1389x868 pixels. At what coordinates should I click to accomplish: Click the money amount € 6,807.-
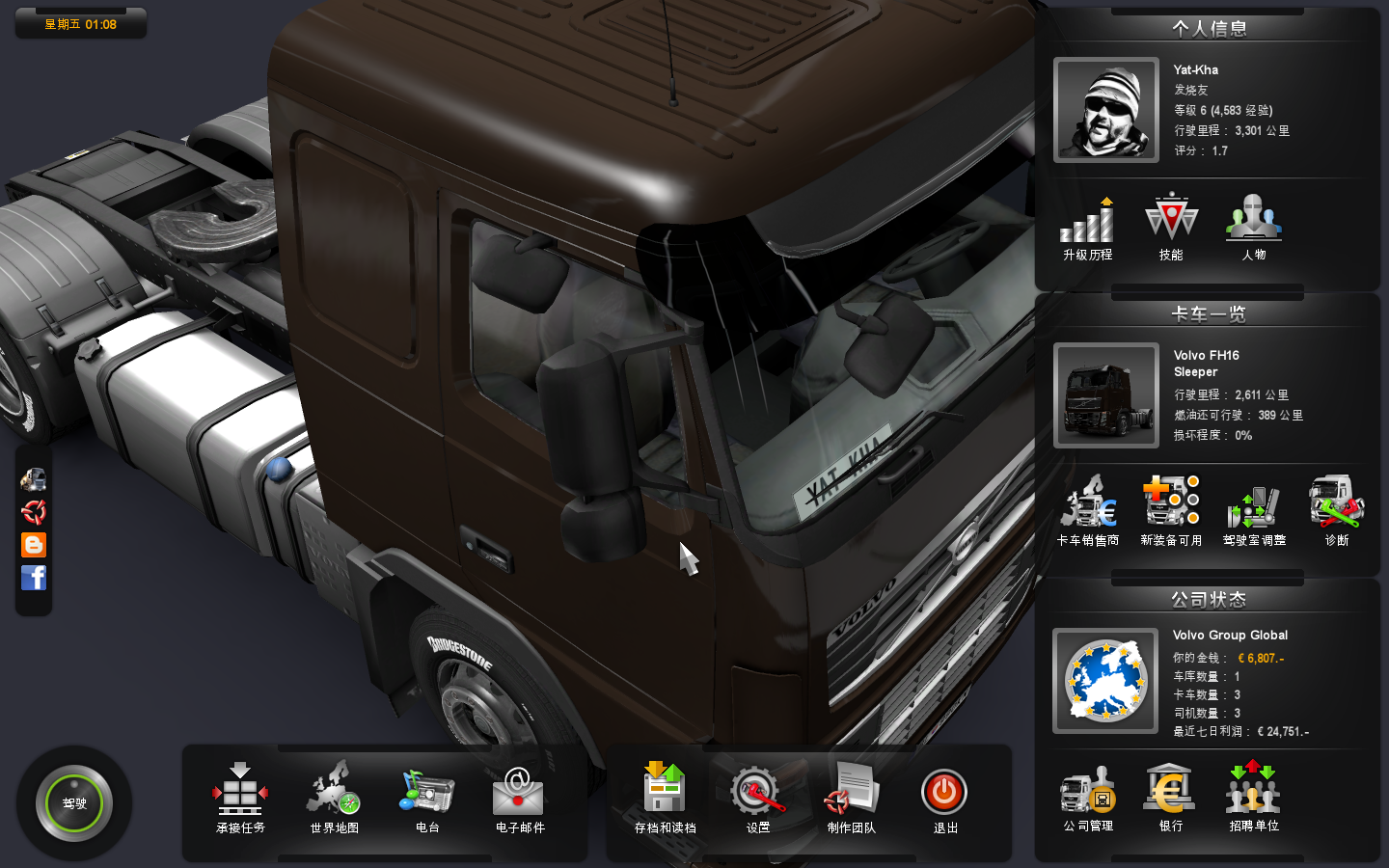(1261, 658)
